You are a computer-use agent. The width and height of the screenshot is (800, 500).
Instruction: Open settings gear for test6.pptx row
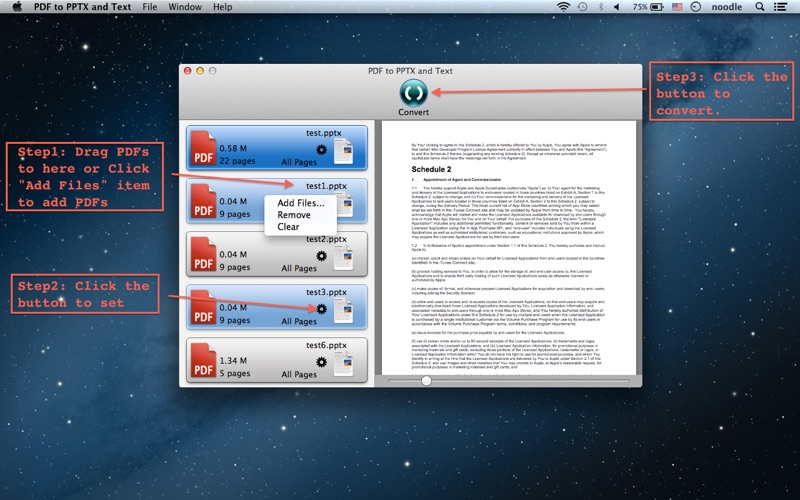[321, 362]
